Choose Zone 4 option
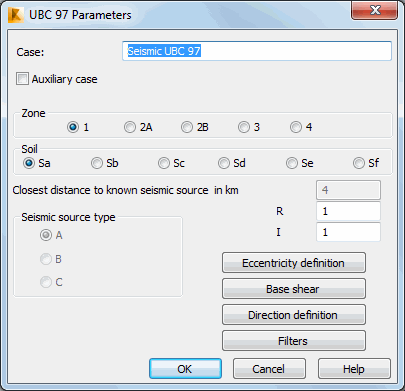405x391 pixels. 296,127
